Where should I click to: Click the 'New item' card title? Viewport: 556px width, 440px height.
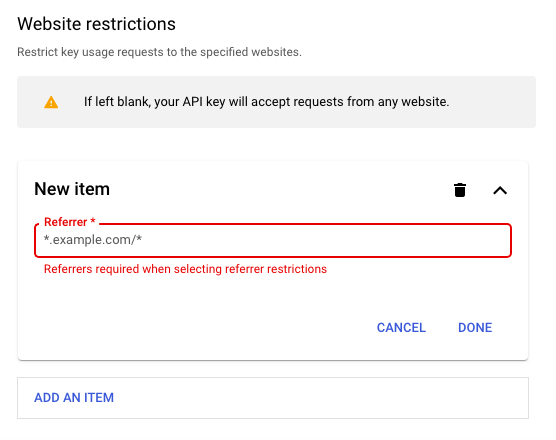[72, 189]
